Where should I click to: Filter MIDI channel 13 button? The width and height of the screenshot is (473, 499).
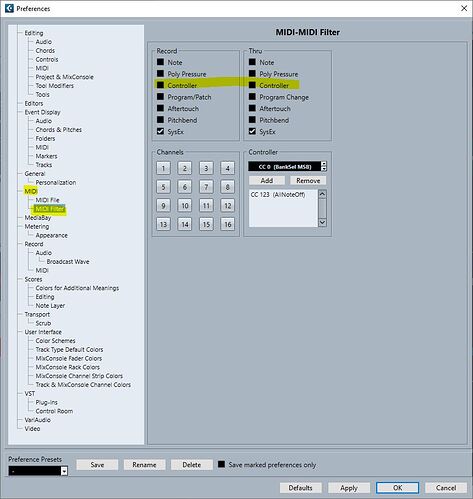pos(163,224)
